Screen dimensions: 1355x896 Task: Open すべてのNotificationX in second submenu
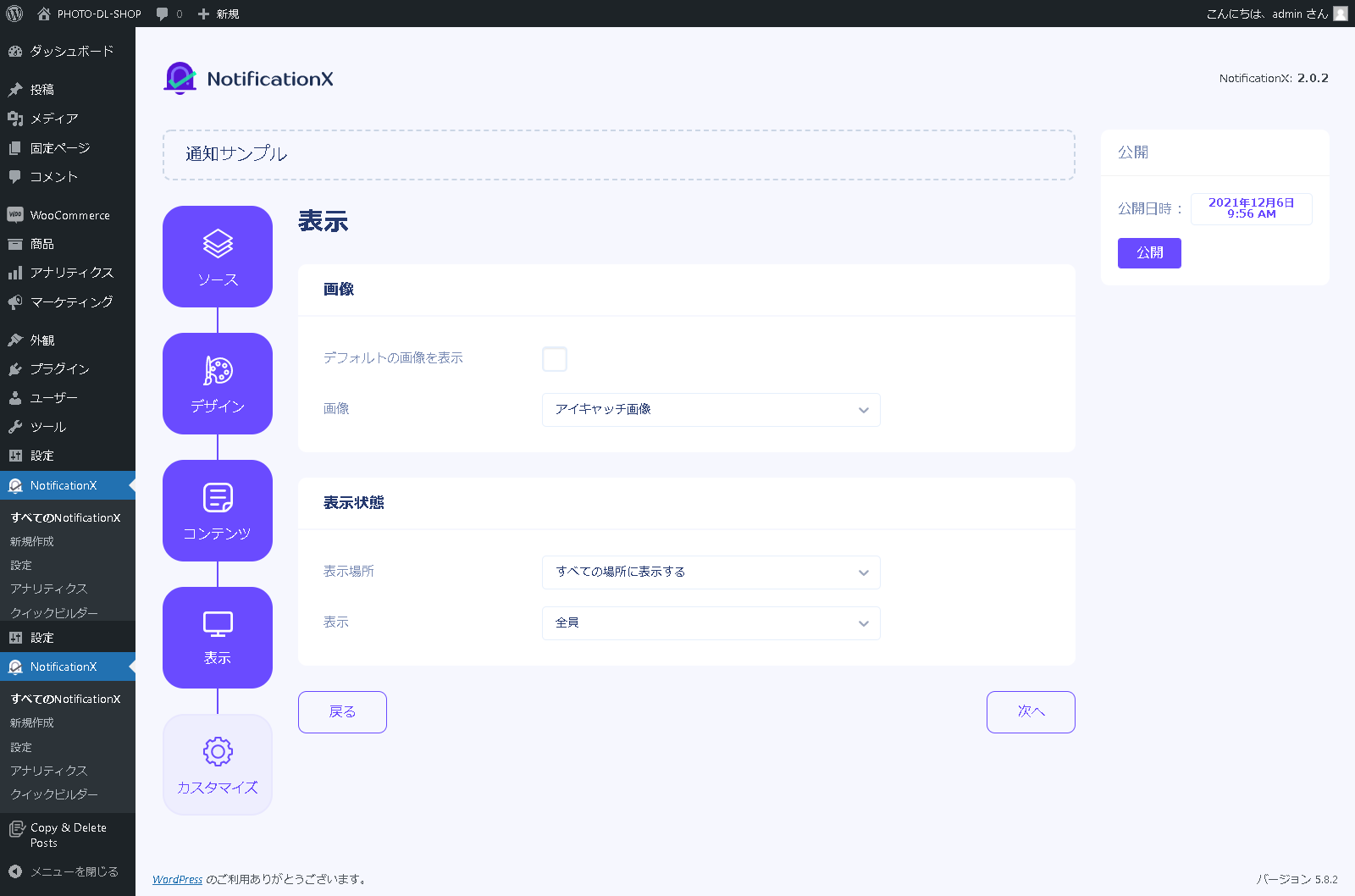(x=65, y=699)
